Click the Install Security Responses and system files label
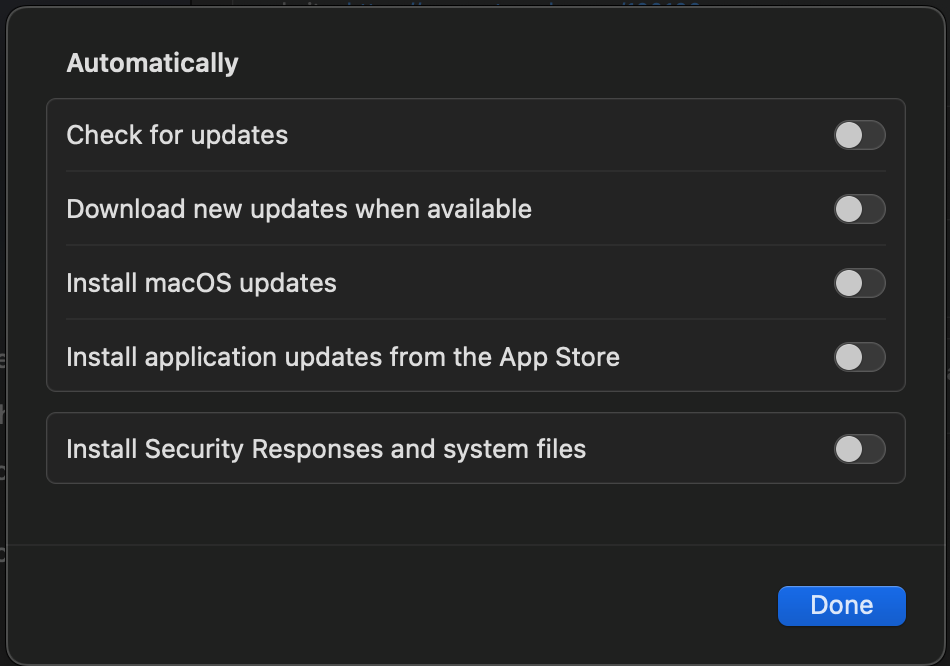The height and width of the screenshot is (666, 950). (x=326, y=450)
